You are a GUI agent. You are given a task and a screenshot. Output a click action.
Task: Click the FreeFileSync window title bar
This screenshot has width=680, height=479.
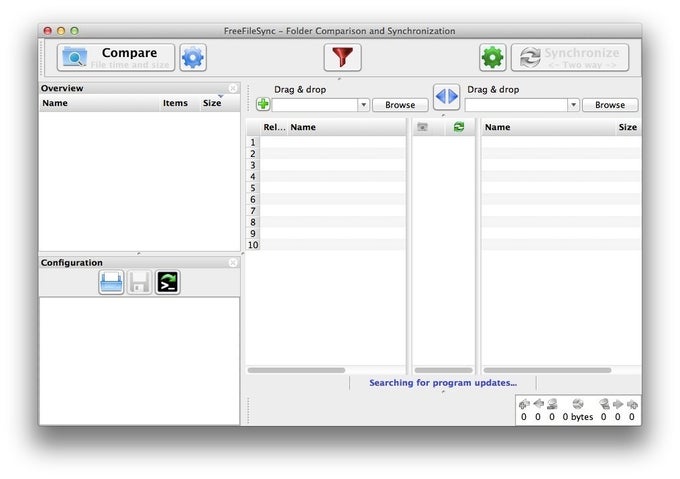pyautogui.click(x=340, y=31)
